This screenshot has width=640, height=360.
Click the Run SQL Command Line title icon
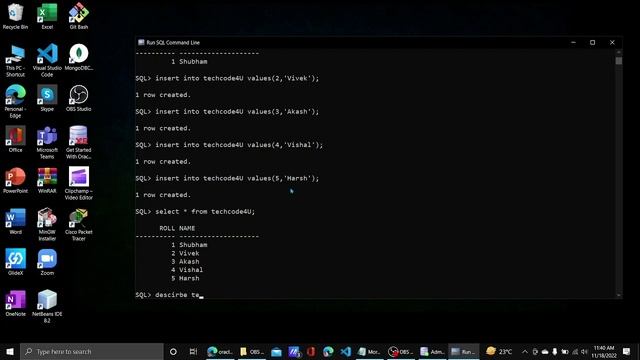click(141, 42)
